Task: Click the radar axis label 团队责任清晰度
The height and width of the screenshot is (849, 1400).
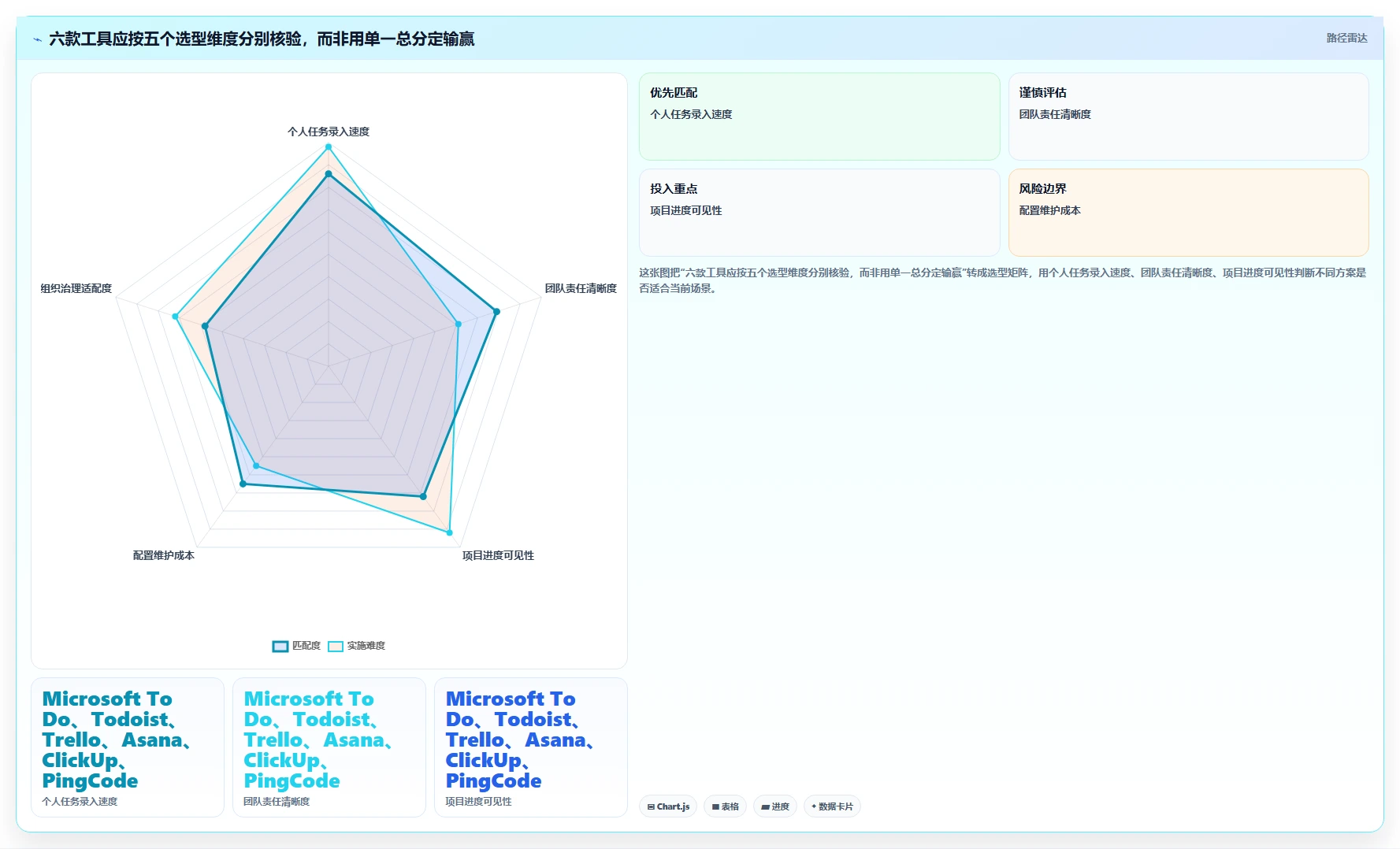Action: click(581, 288)
